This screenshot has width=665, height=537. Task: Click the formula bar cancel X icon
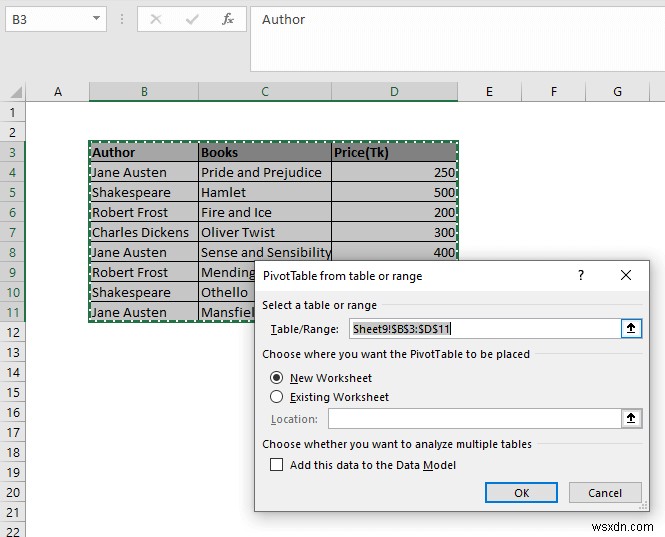(156, 19)
